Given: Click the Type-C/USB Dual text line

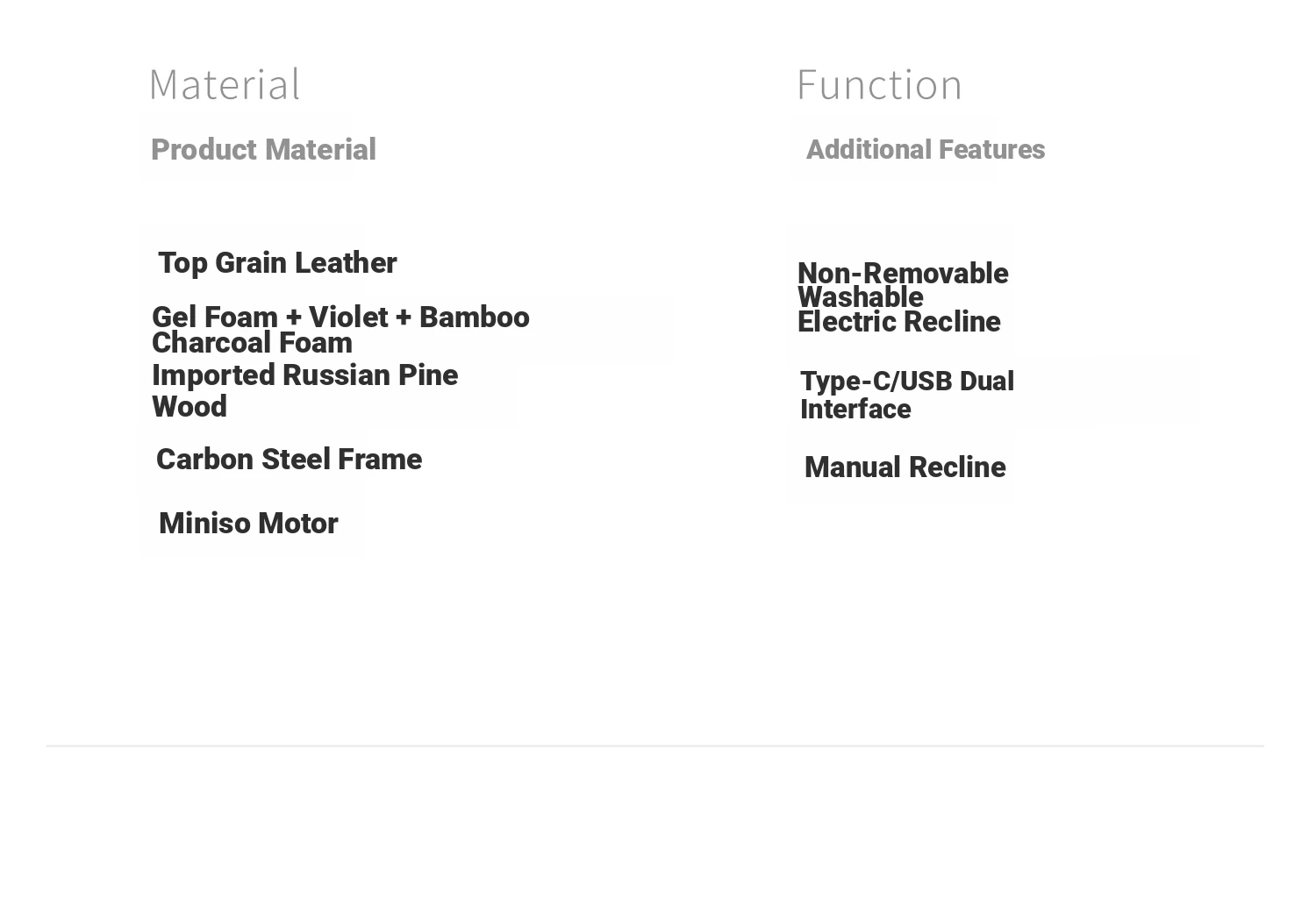Looking at the screenshot, I should click(907, 382).
